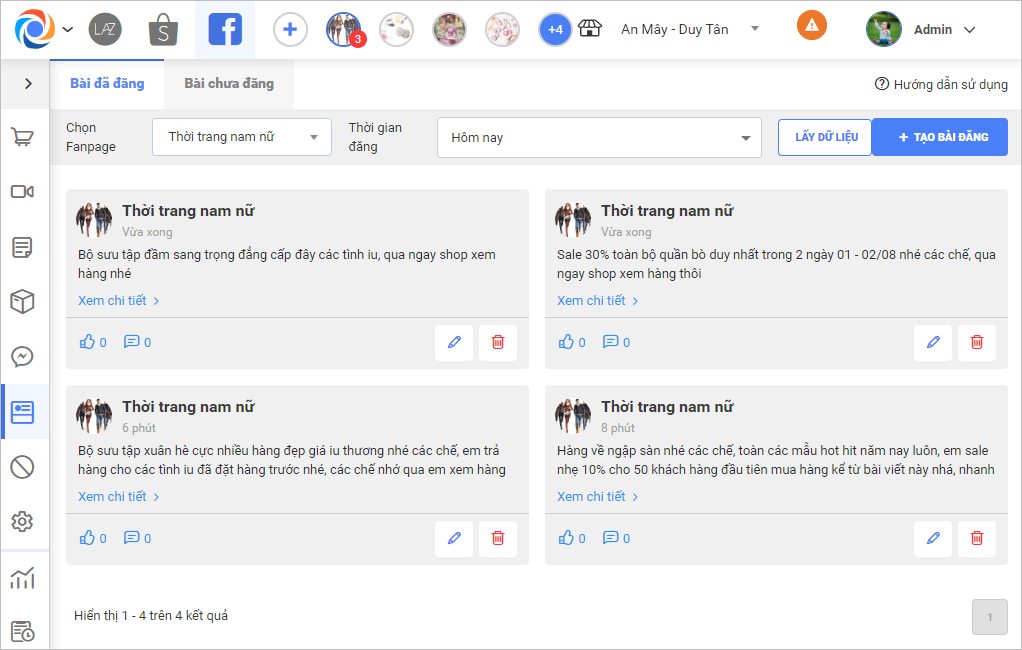Viewport: 1022px width, 650px height.
Task: Open the Chọn Fanpage dropdown
Action: point(242,137)
